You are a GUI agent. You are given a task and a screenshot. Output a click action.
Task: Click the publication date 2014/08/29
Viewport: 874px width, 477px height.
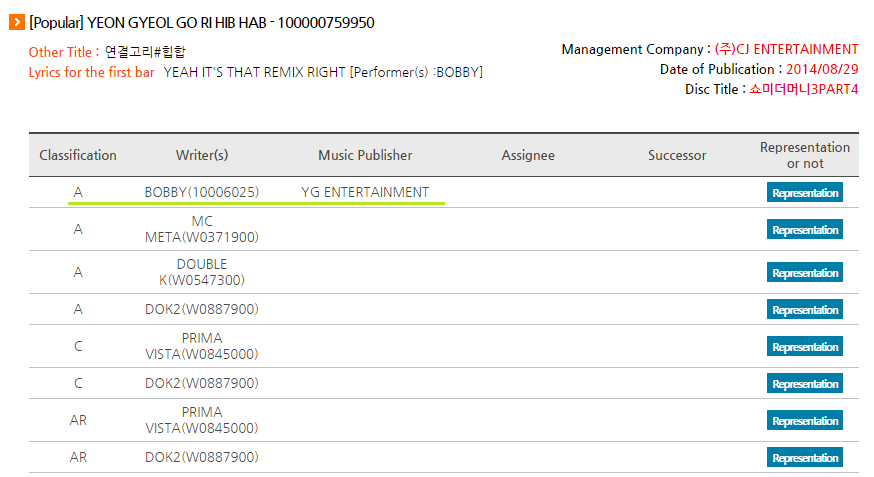822,69
